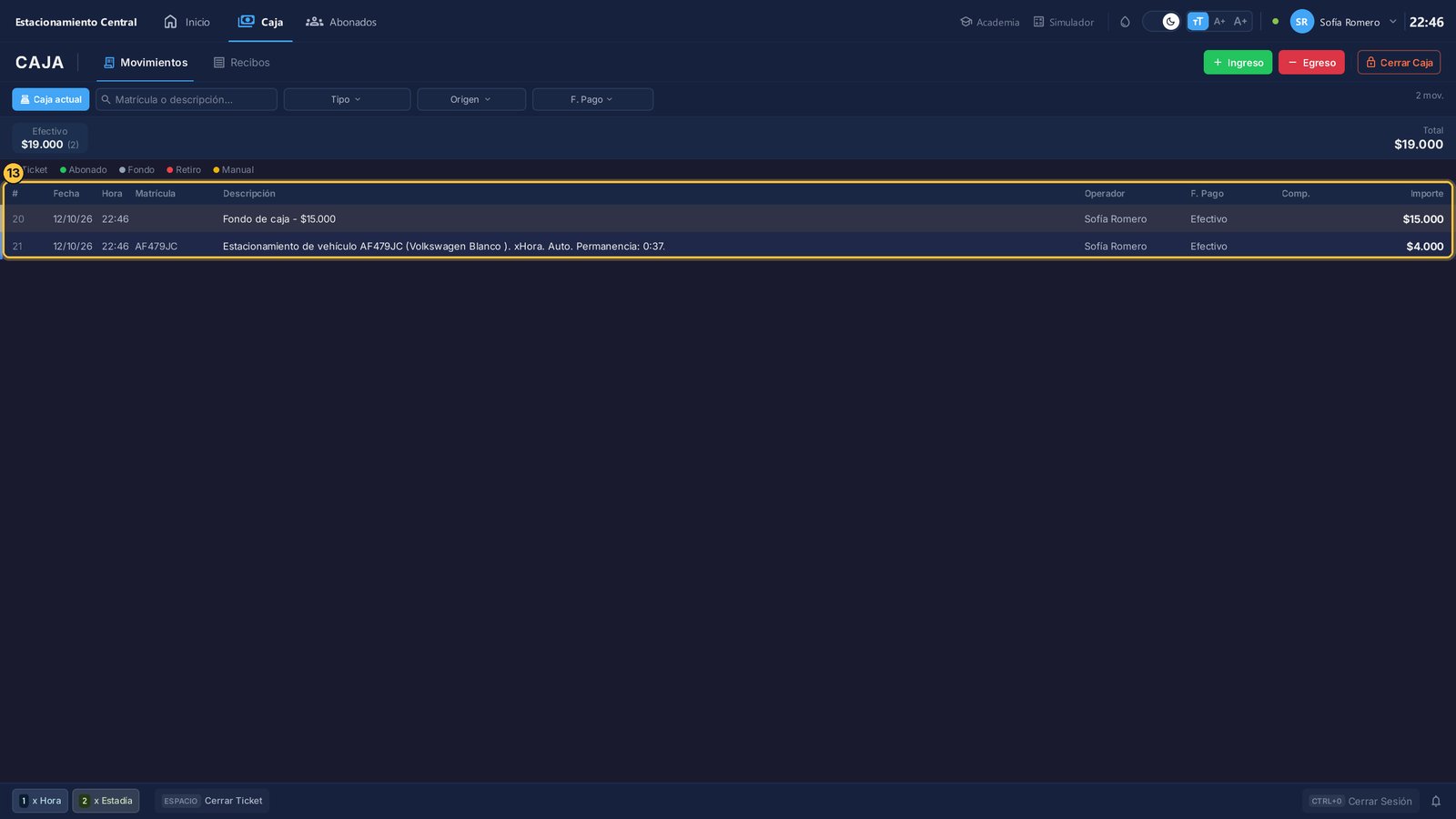The height and width of the screenshot is (819, 1456).
Task: Click the green online status dot
Action: tap(1275, 22)
